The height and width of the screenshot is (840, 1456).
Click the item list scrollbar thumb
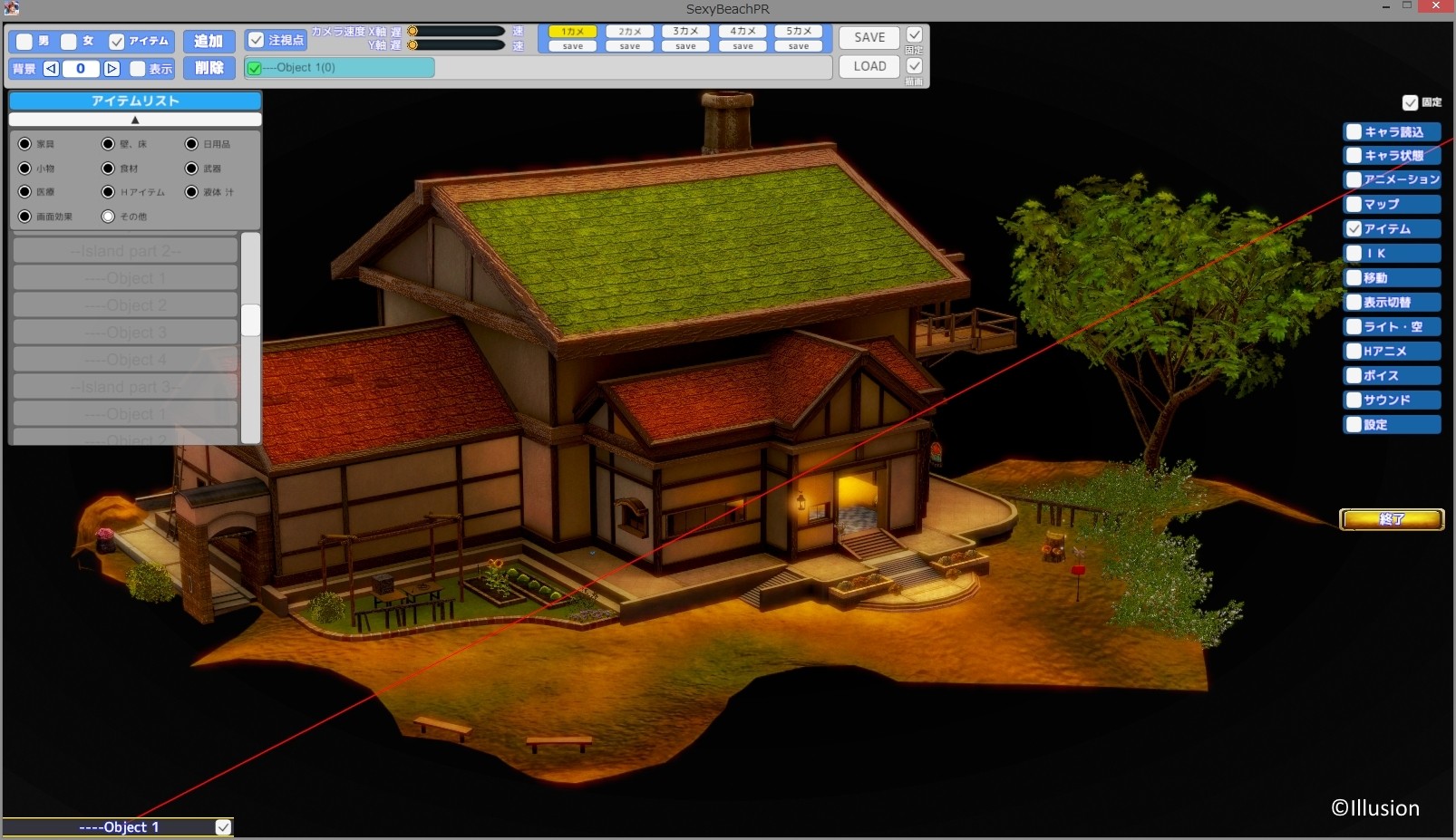[250, 321]
